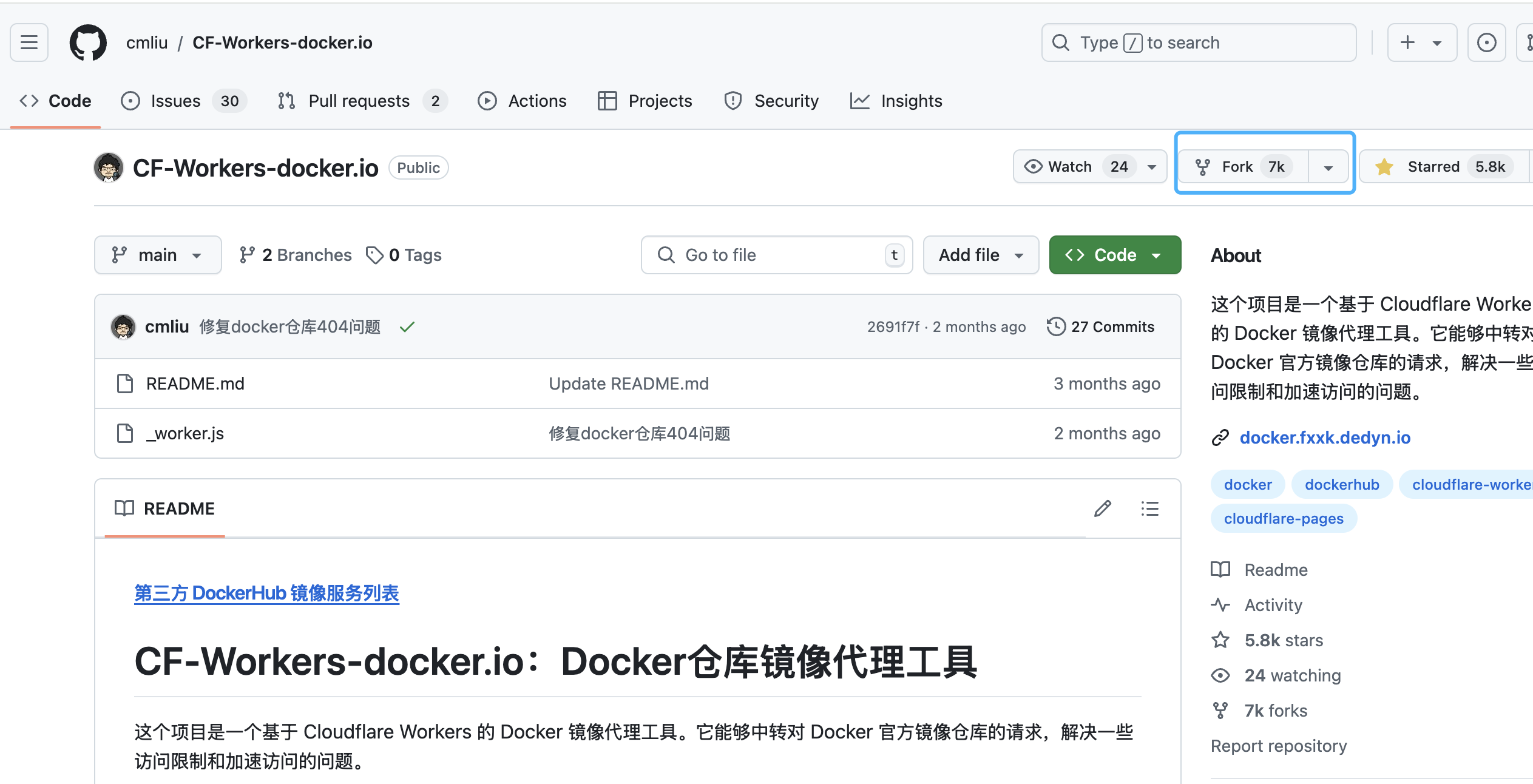Click the Public visibility badge

(419, 167)
